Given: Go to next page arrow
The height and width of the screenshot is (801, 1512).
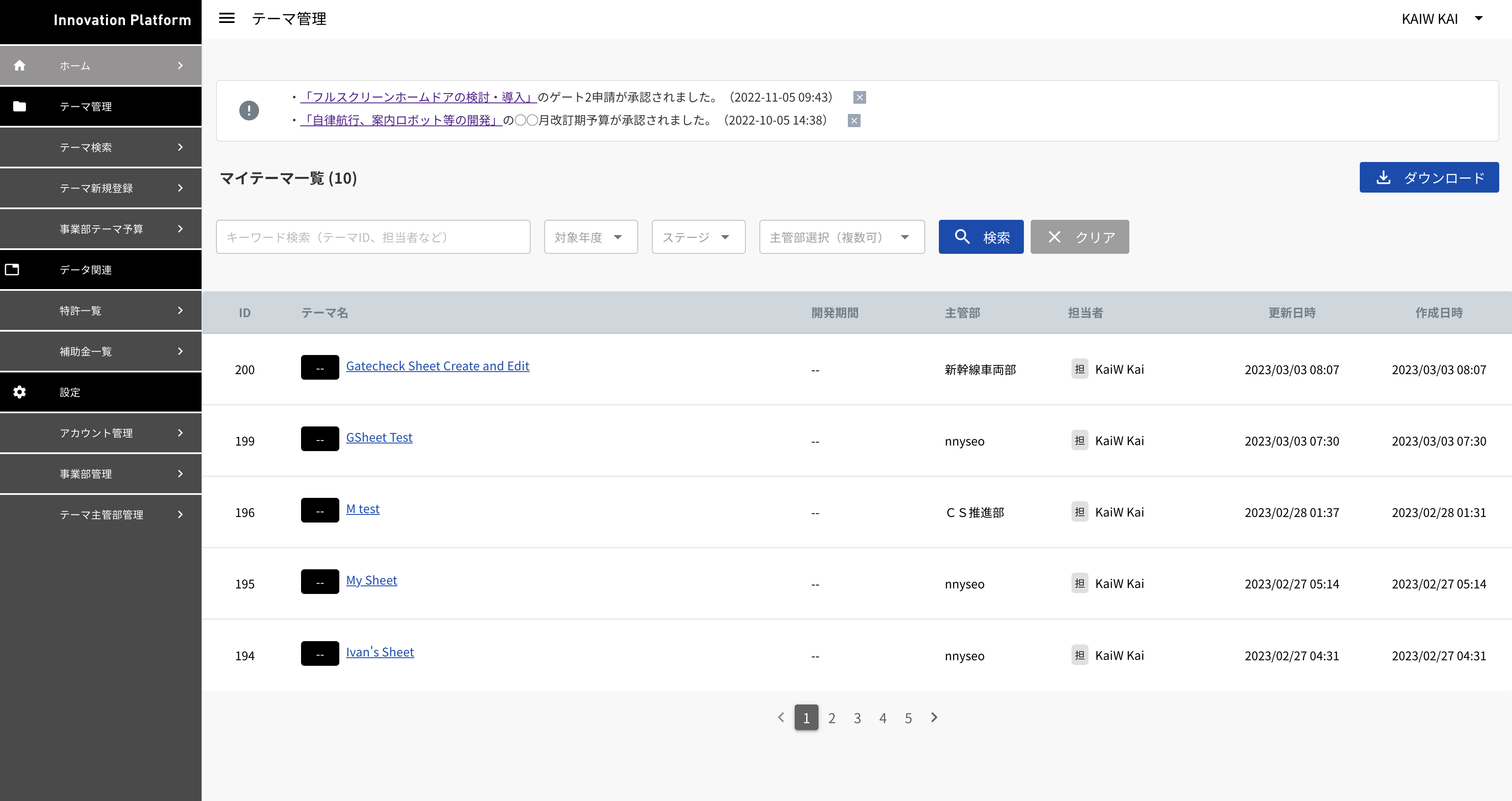Looking at the screenshot, I should pyautogui.click(x=934, y=717).
